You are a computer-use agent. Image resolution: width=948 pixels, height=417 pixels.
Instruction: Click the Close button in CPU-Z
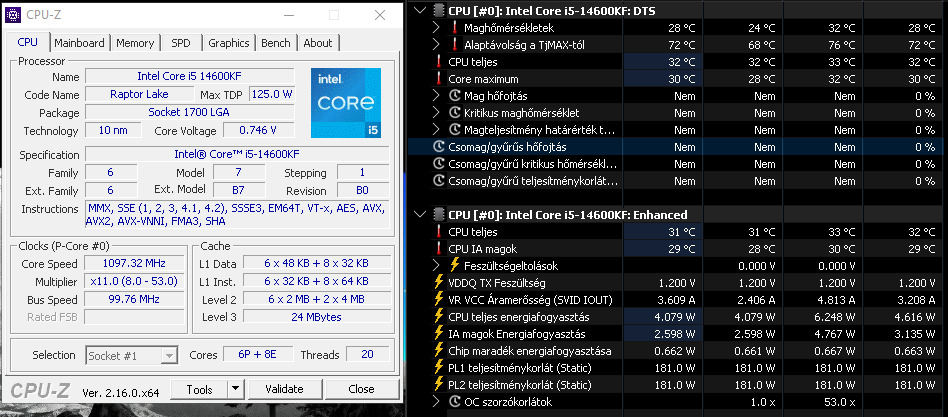coord(362,389)
